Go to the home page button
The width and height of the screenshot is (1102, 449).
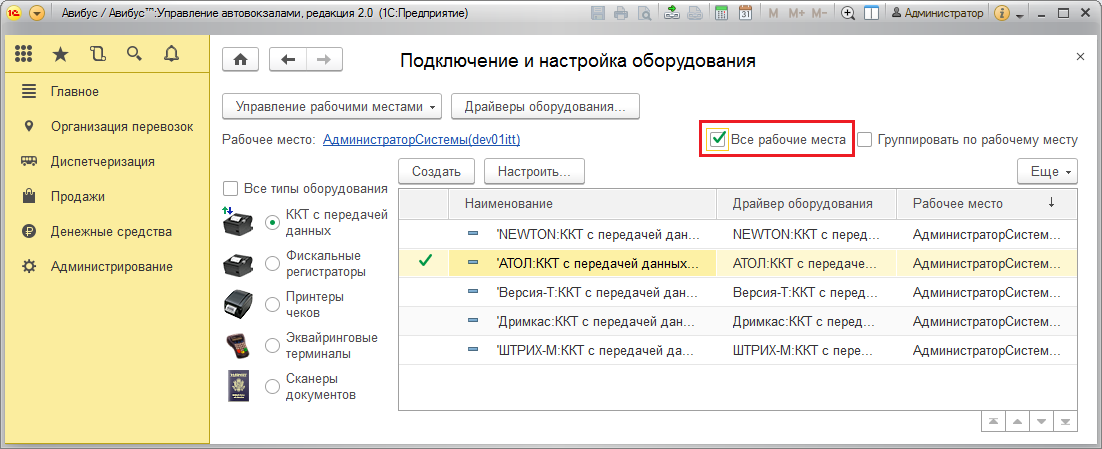point(240,60)
